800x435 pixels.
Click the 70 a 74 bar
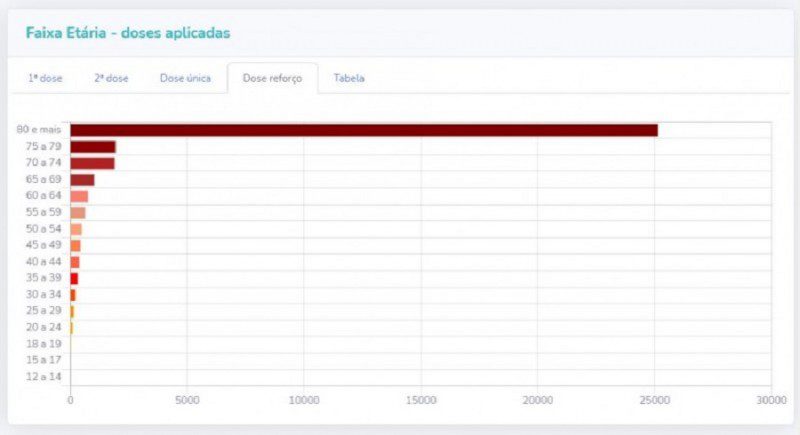pos(92,163)
